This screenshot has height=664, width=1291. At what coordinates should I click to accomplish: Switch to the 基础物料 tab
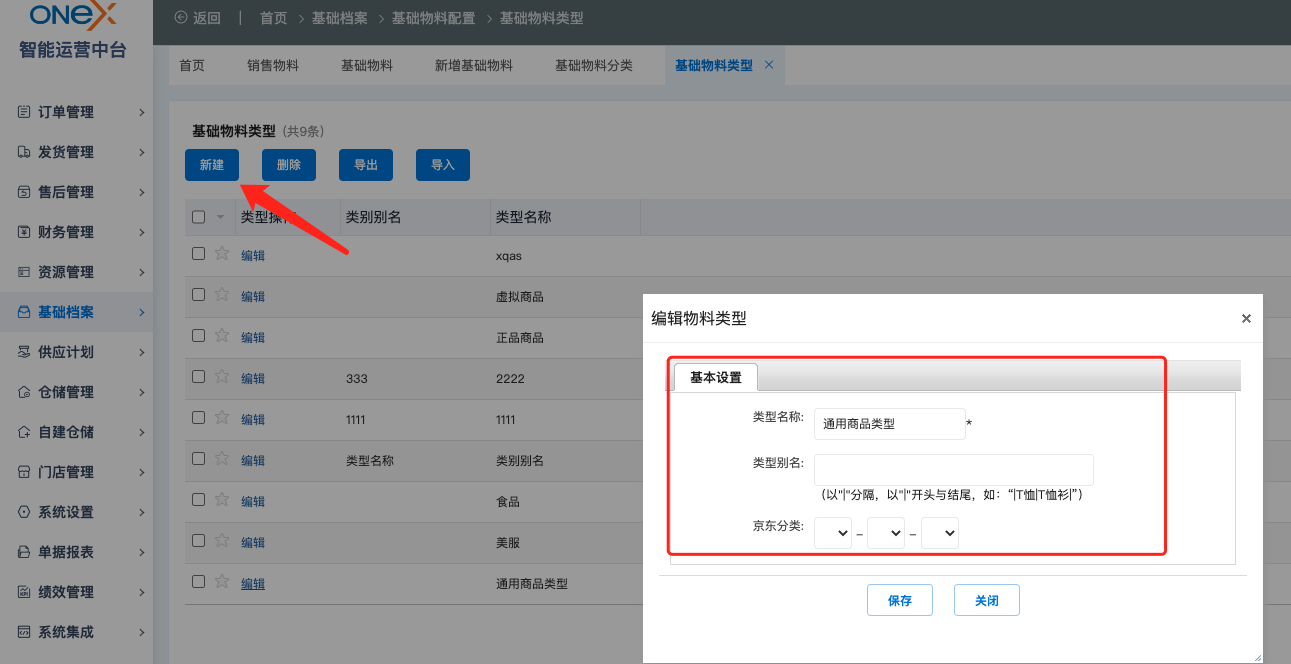367,65
